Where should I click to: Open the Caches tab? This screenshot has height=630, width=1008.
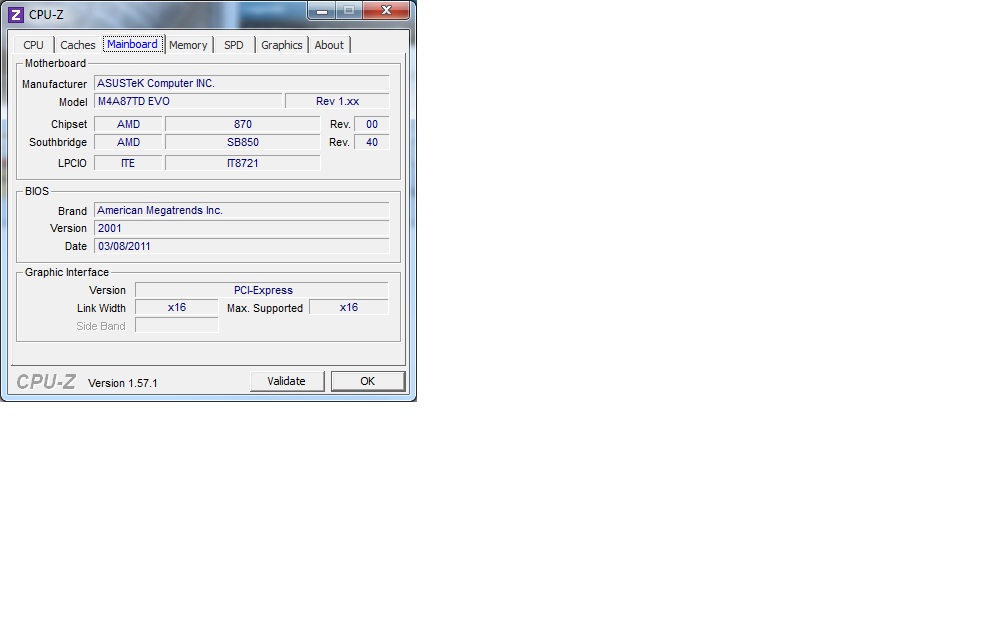pyautogui.click(x=78, y=45)
